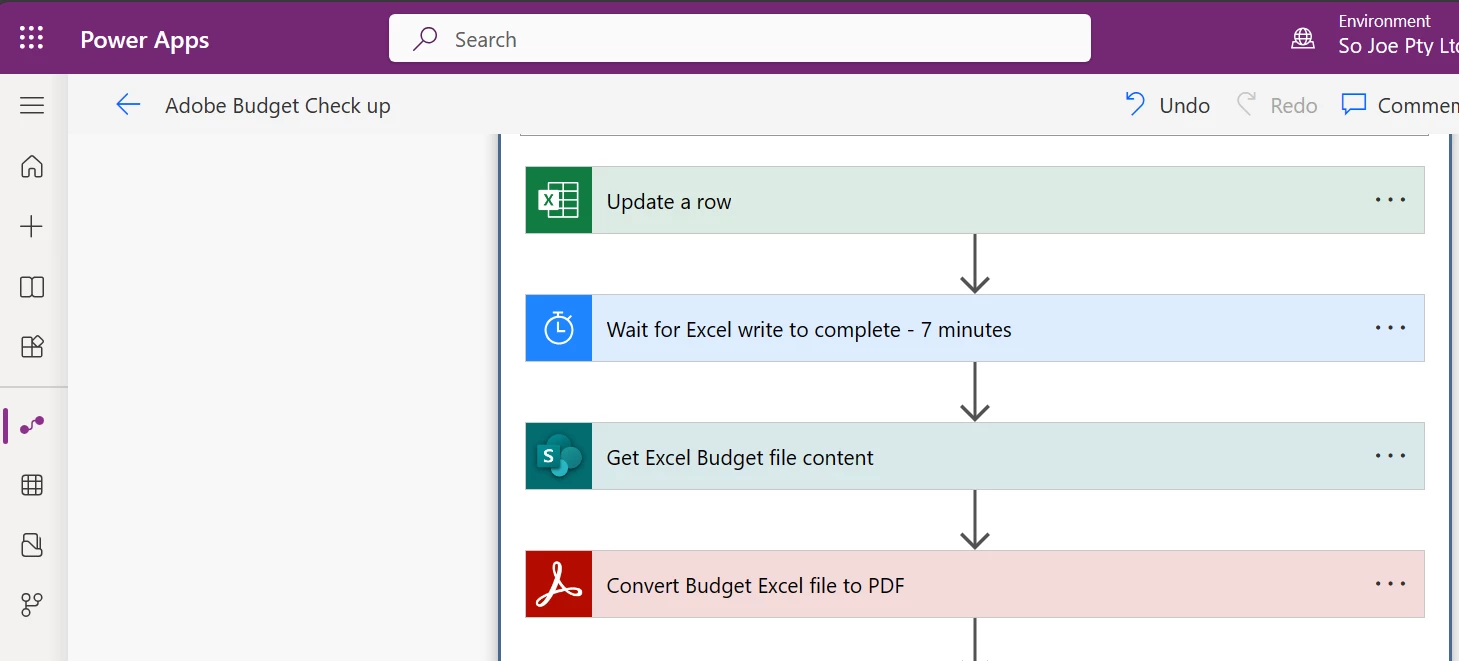Open the Environment globe icon
This screenshot has width=1459, height=661.
[x=1303, y=38]
